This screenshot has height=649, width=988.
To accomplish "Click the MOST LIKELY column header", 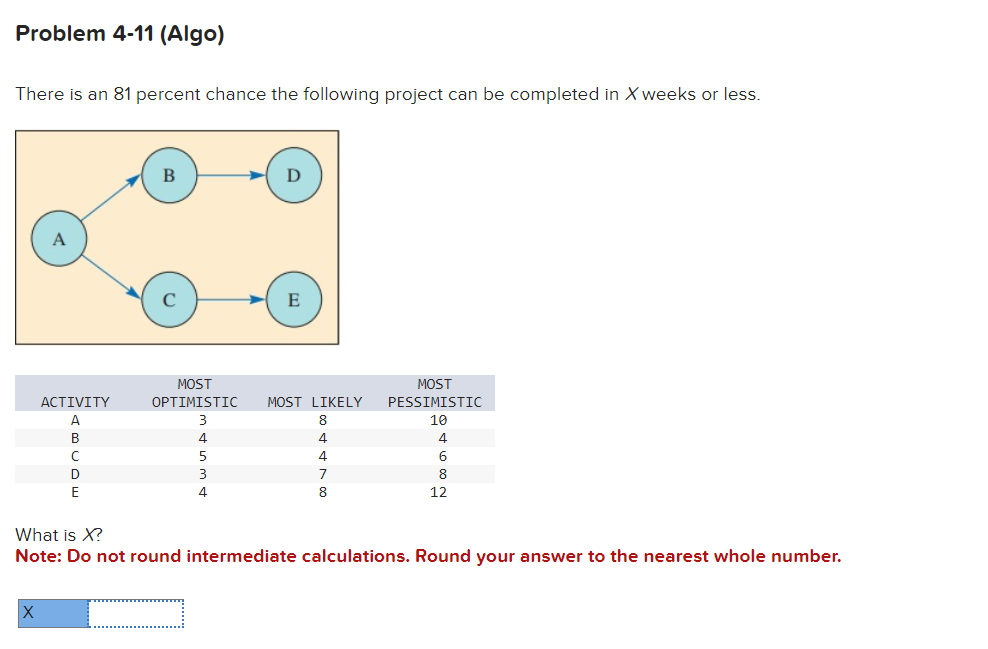I will [314, 401].
